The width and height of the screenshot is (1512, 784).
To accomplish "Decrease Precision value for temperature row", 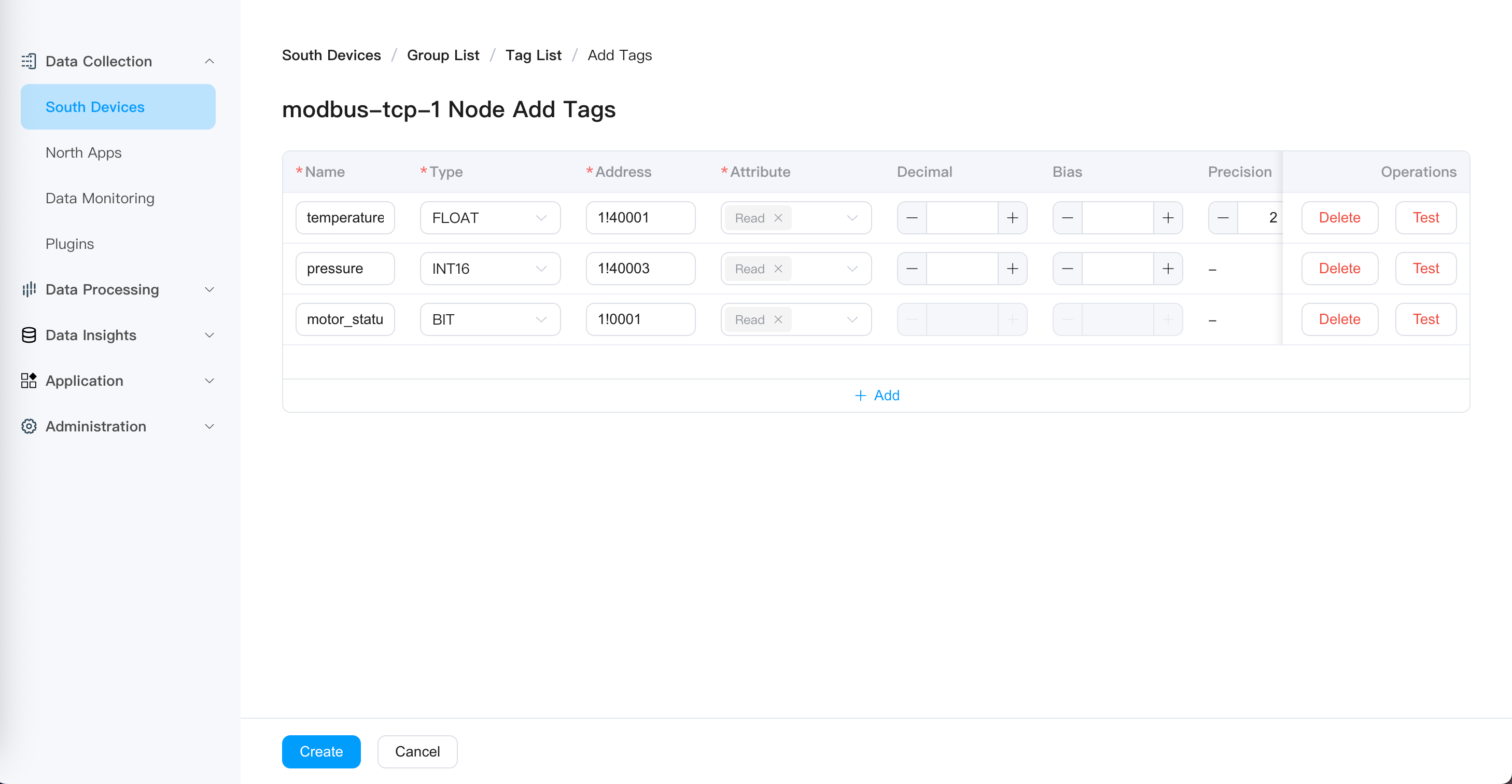I will coord(1223,218).
